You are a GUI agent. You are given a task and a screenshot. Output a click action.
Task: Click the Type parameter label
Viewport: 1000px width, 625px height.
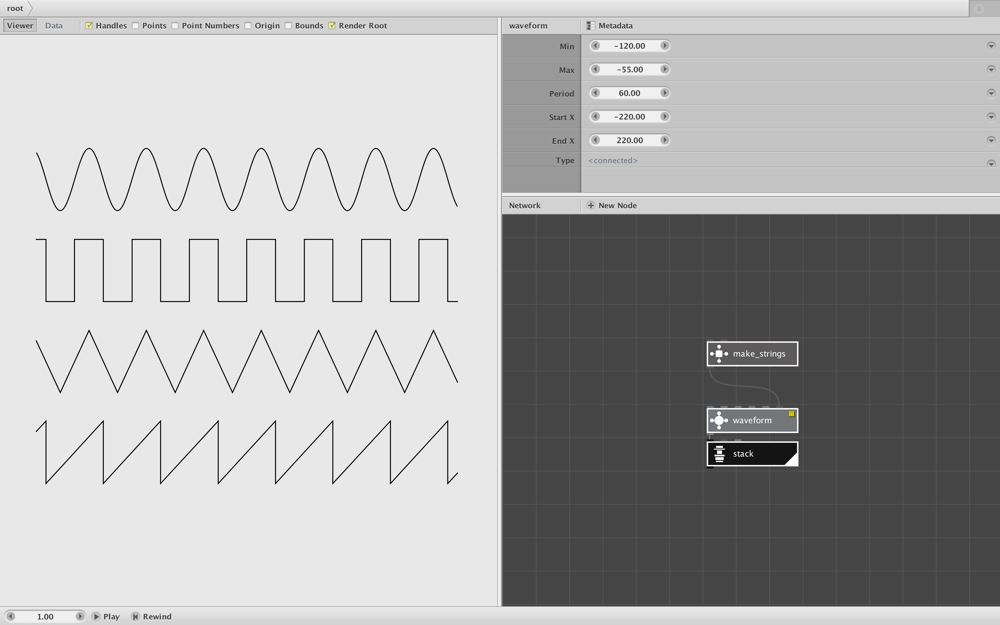[564, 161]
